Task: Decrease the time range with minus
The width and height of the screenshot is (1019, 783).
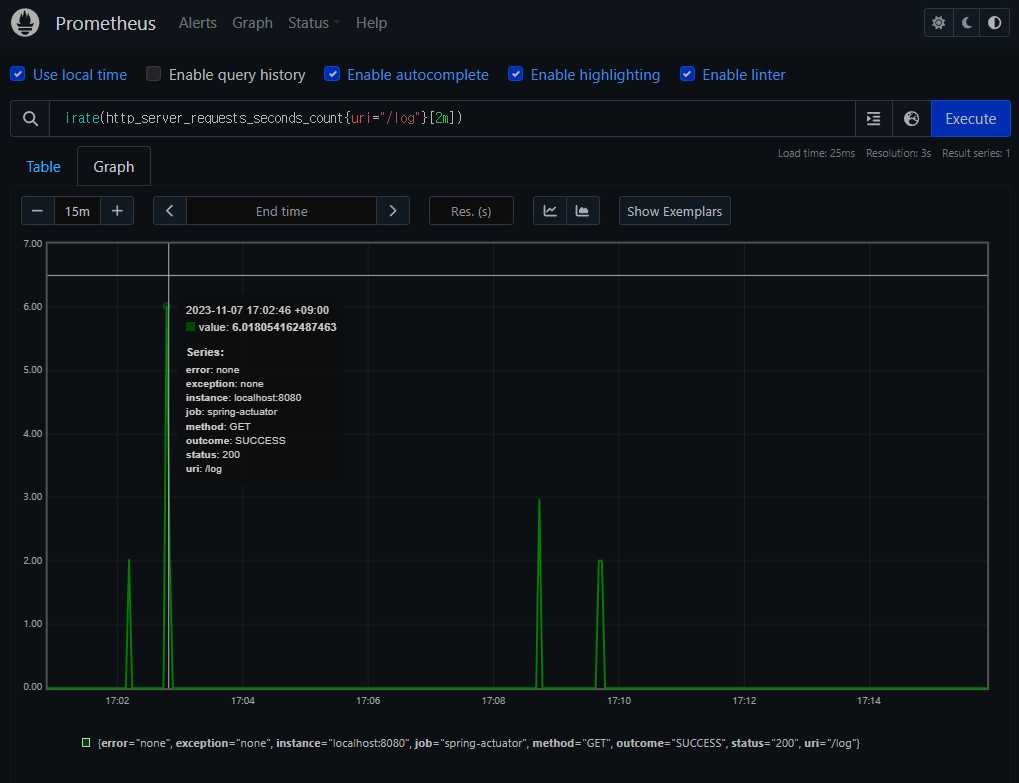Action: [x=38, y=211]
